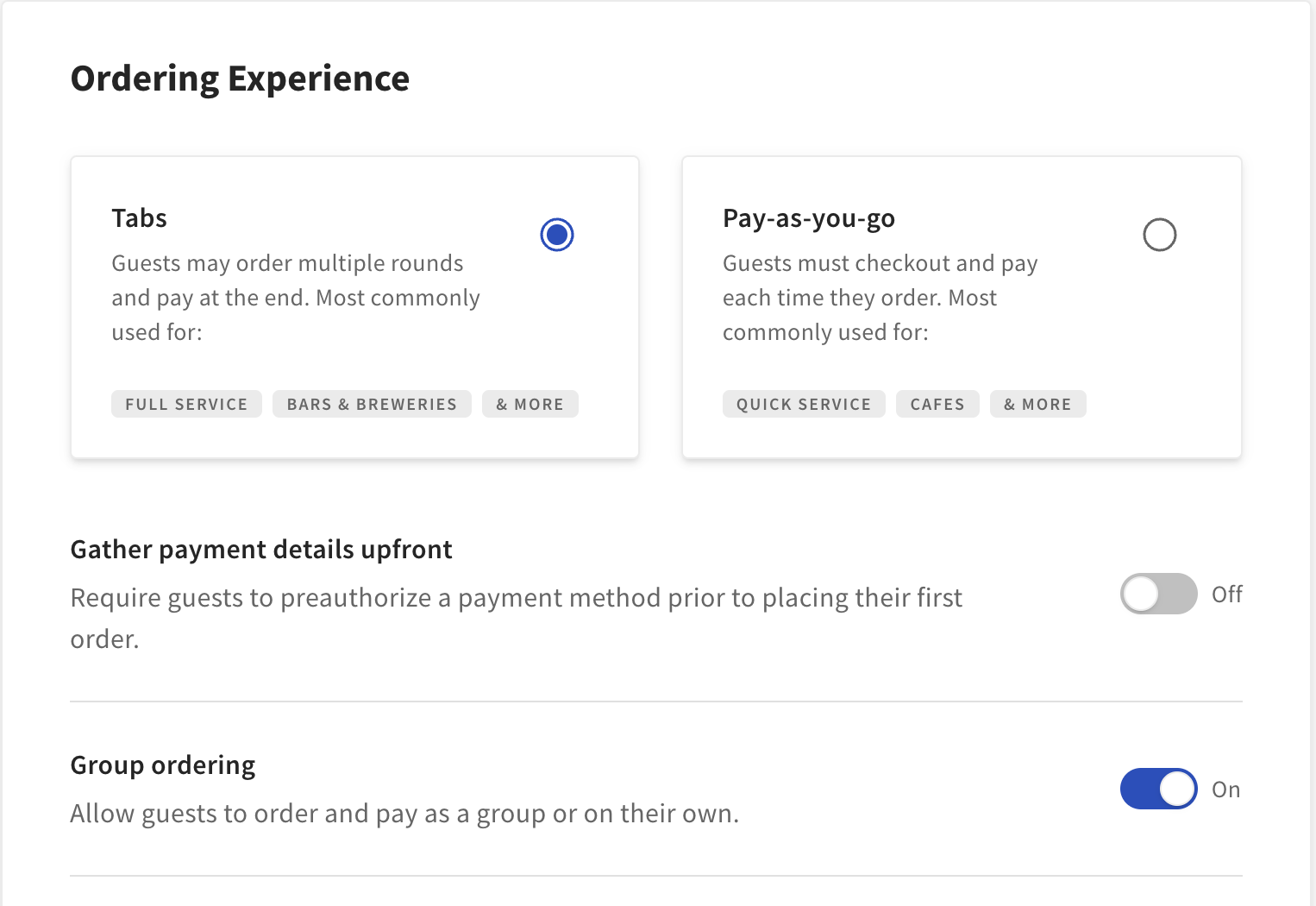
Task: Click the Gather payment details upfront heading
Action: pos(261,549)
